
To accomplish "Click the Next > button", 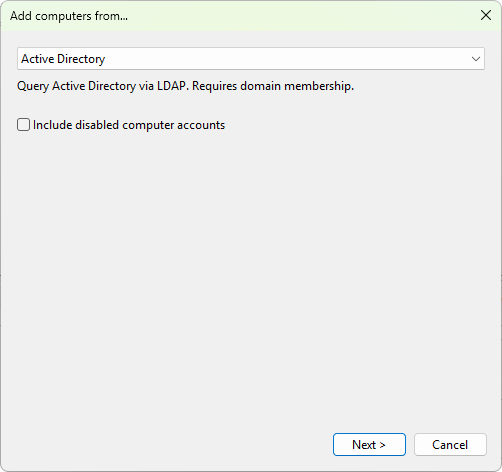I will point(369,444).
